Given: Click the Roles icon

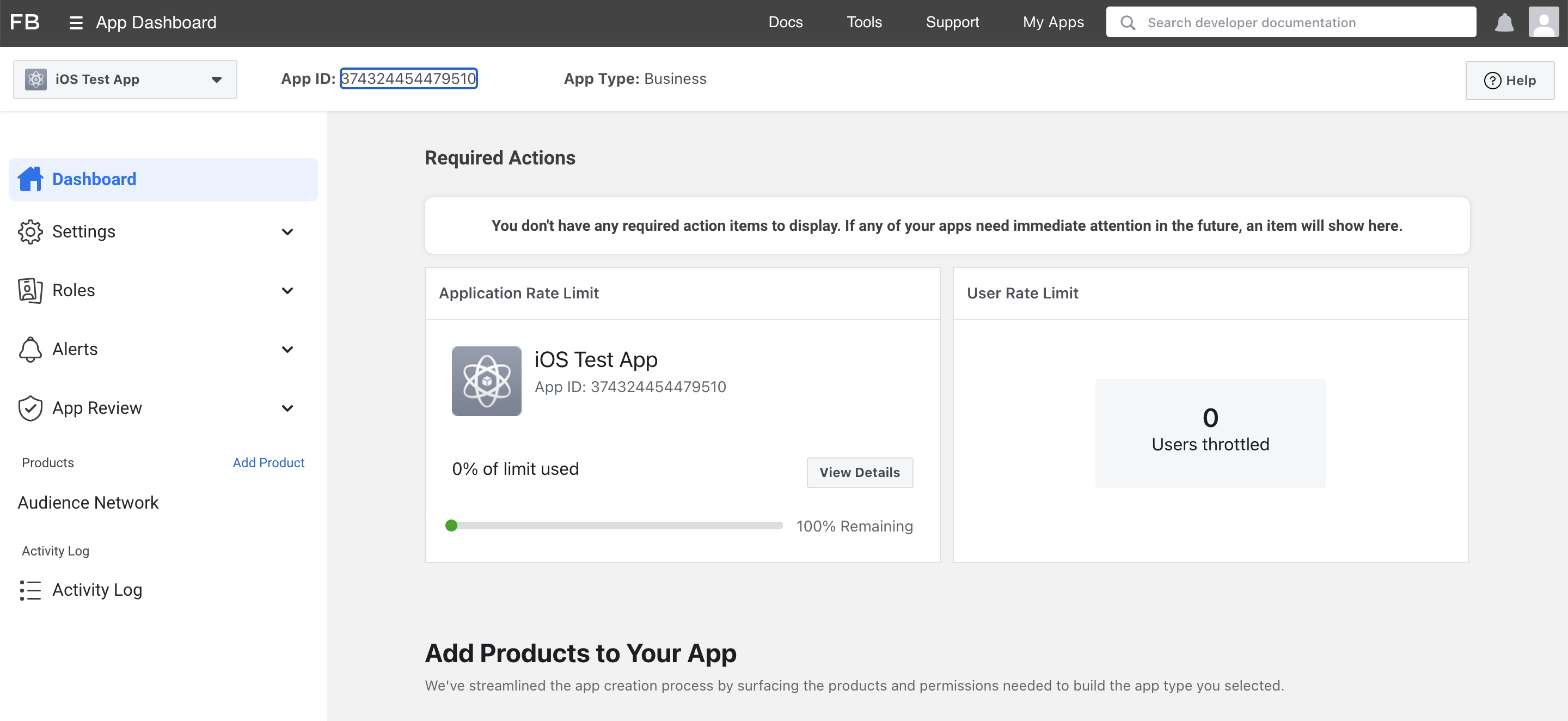Looking at the screenshot, I should click(30, 290).
